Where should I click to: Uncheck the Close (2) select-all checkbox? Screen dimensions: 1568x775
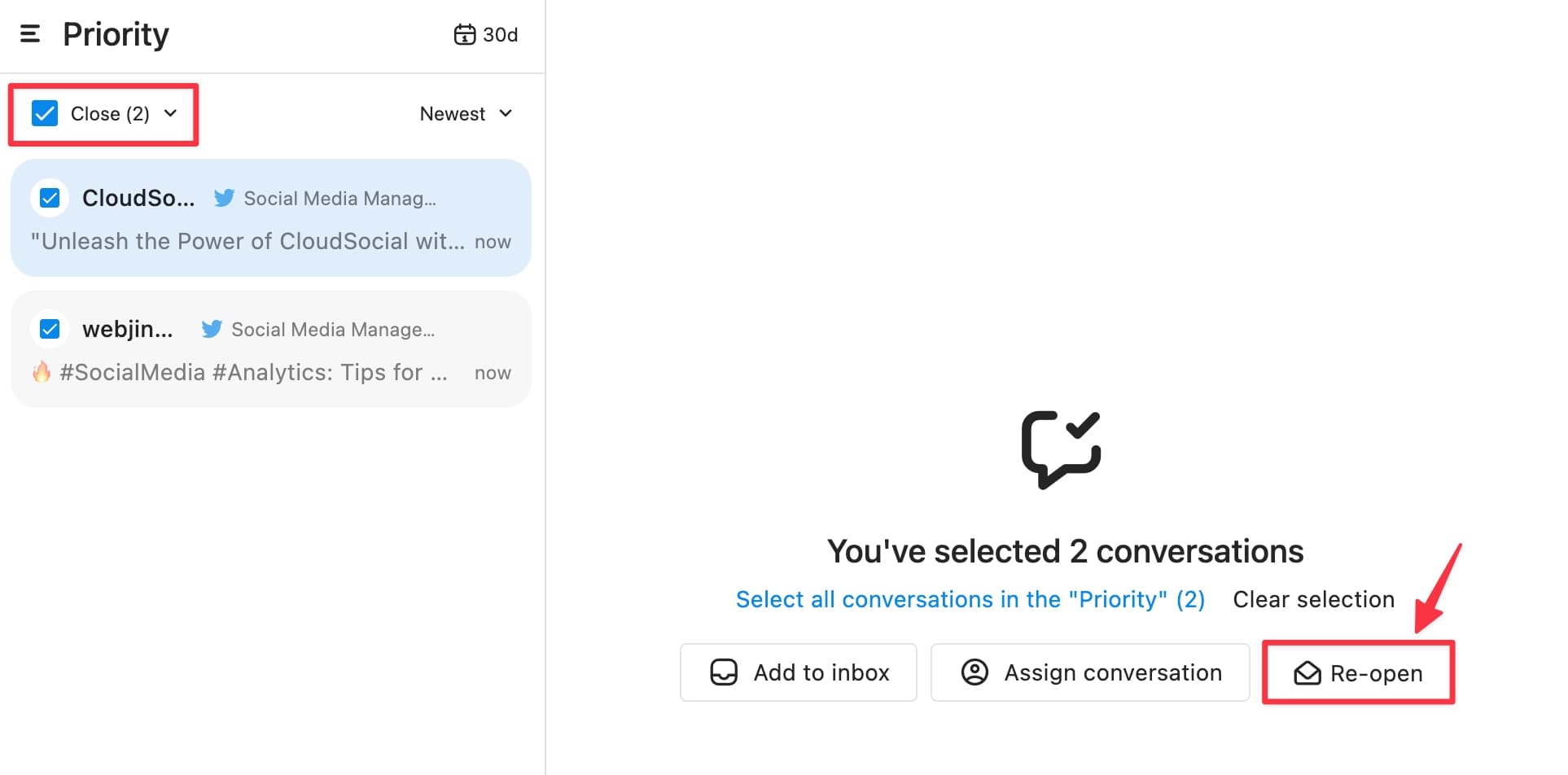pyautogui.click(x=43, y=113)
